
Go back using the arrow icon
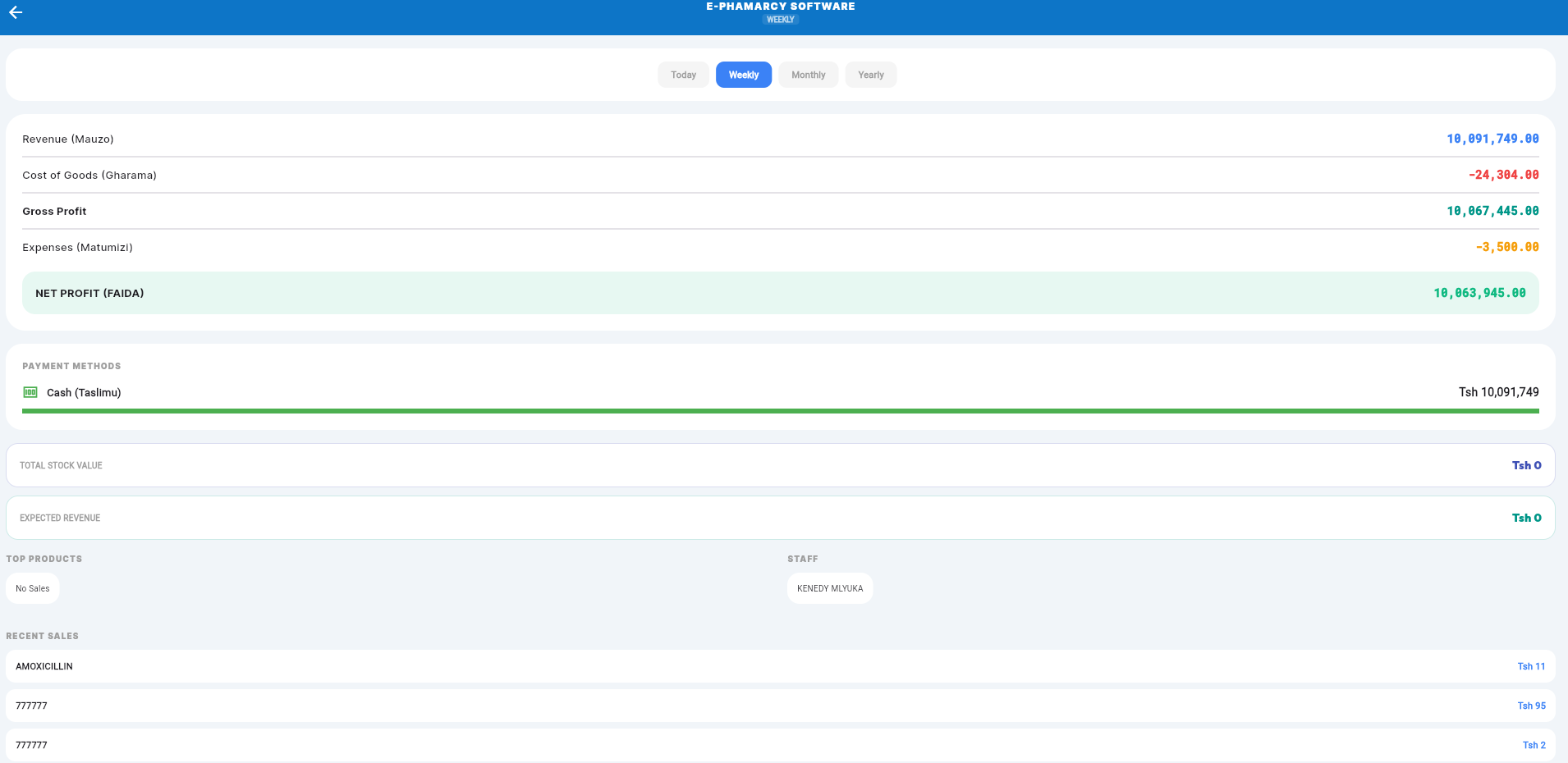(16, 12)
